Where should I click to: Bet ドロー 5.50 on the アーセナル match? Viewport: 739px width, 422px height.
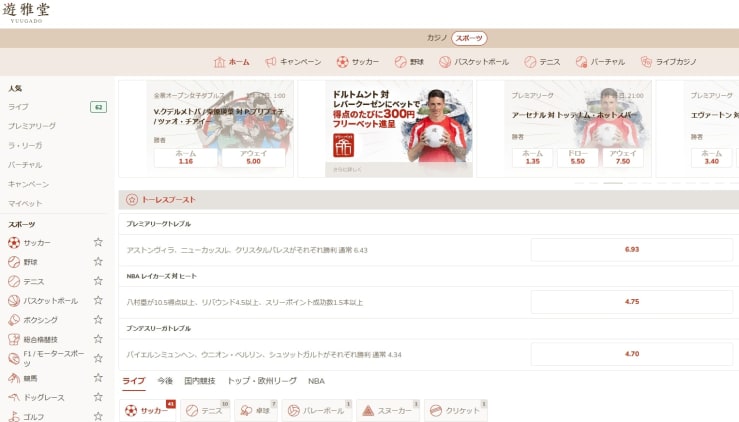pos(578,157)
